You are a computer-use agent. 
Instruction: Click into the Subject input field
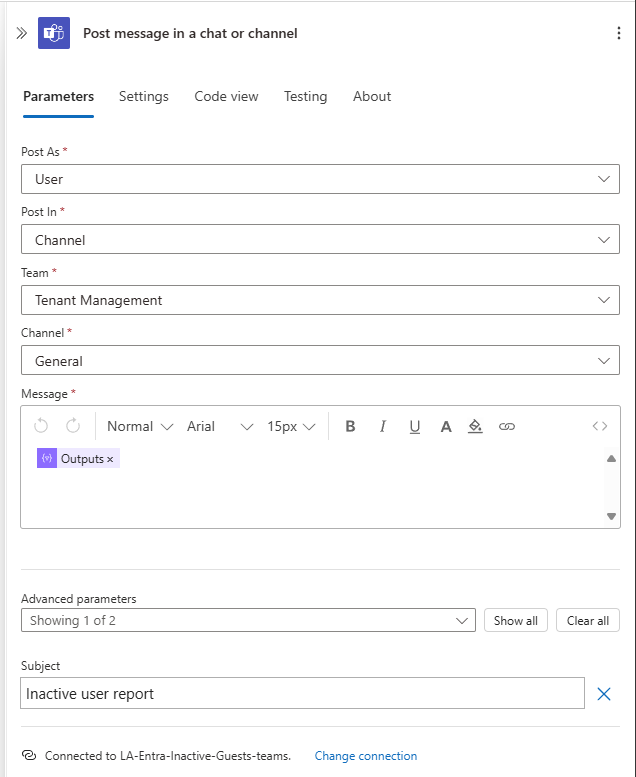(x=302, y=693)
